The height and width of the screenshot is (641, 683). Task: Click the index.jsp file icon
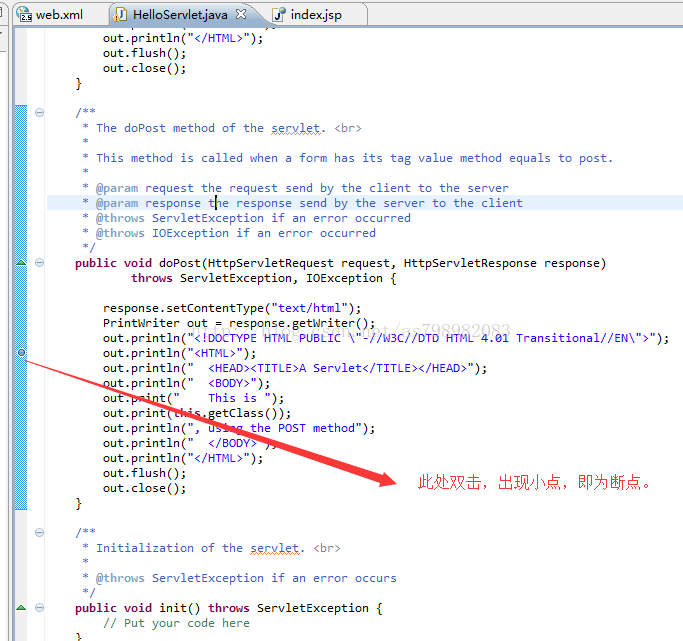(x=279, y=15)
